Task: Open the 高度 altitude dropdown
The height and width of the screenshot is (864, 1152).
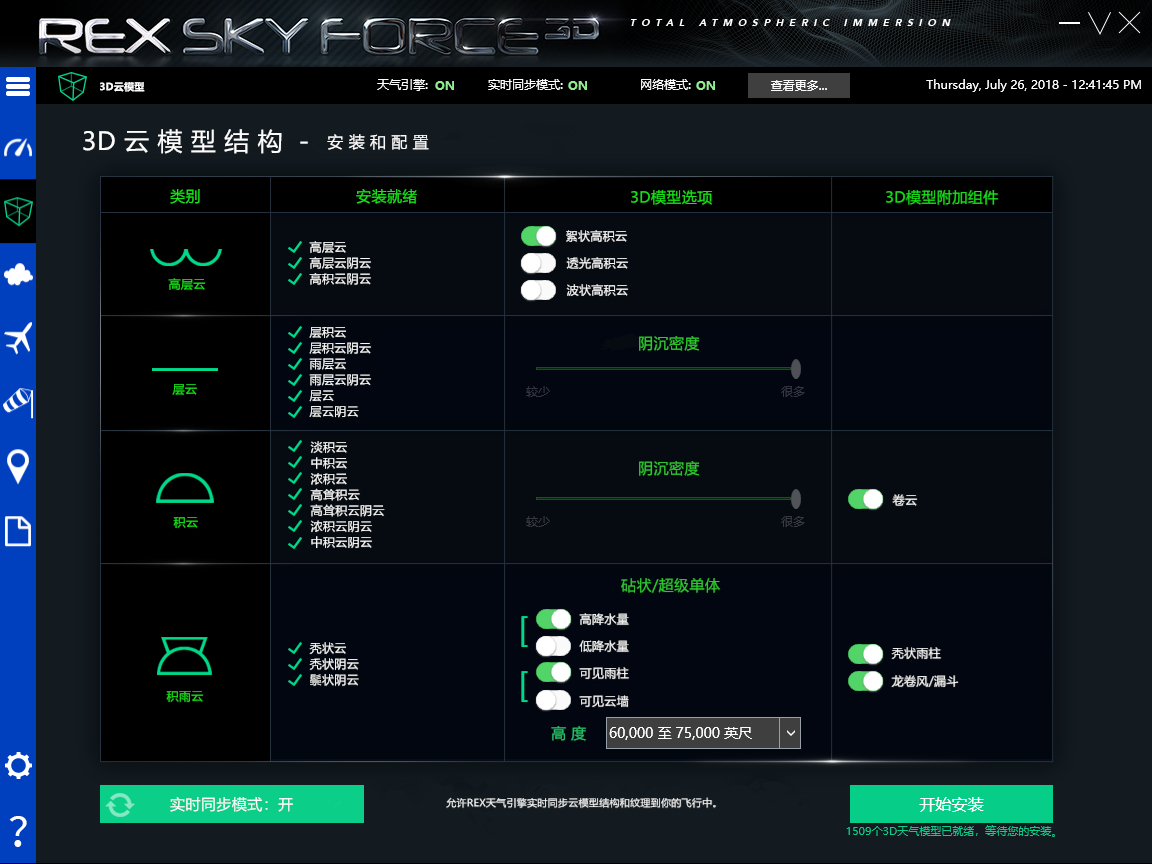Action: (x=790, y=732)
